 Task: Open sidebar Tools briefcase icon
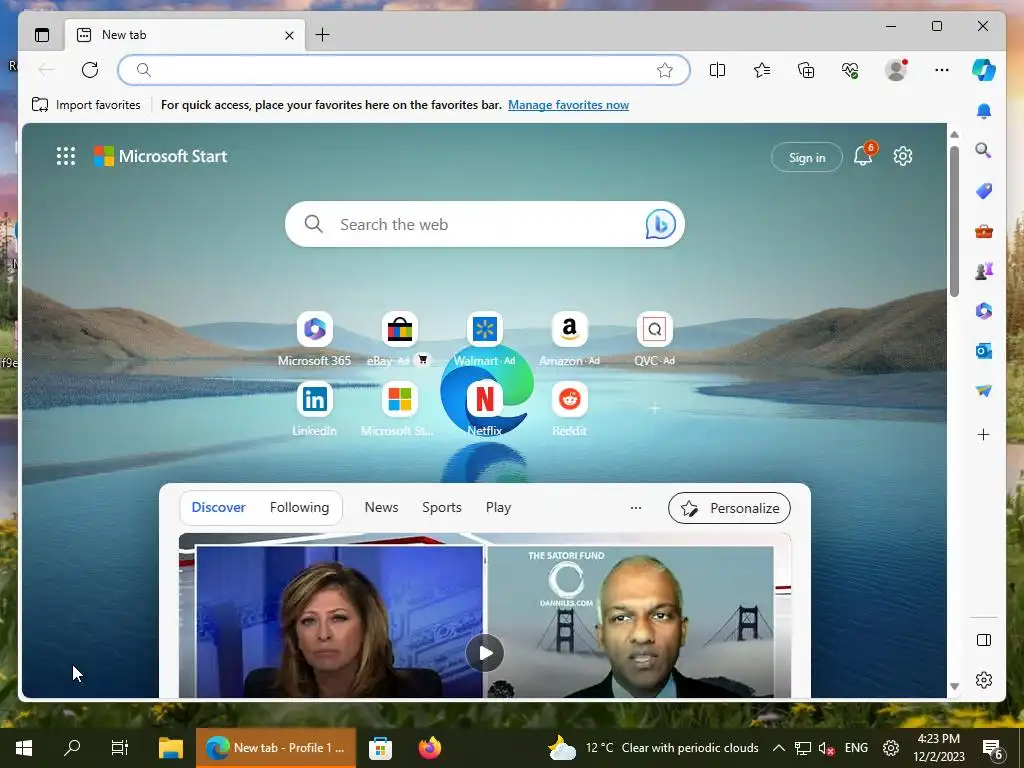coord(984,231)
